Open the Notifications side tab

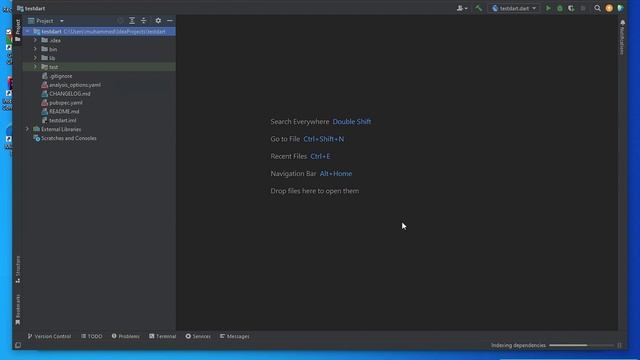622,37
